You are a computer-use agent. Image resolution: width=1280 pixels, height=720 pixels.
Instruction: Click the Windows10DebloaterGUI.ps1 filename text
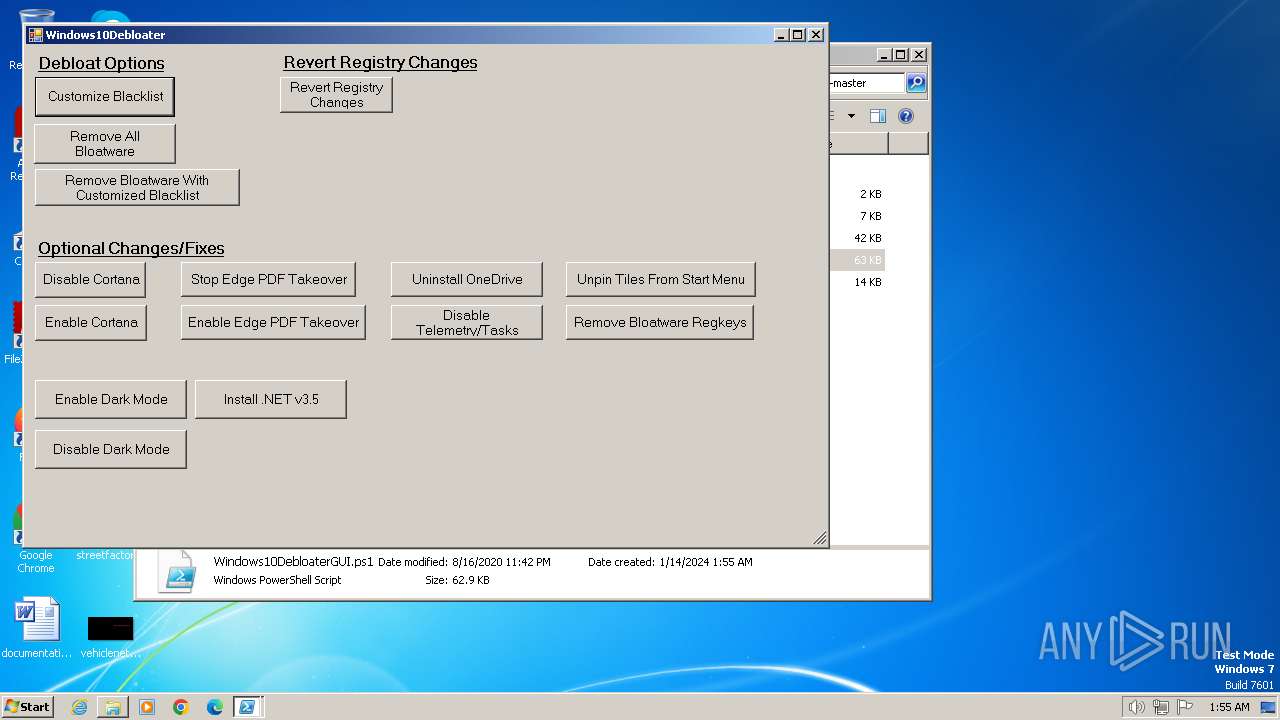pos(293,562)
